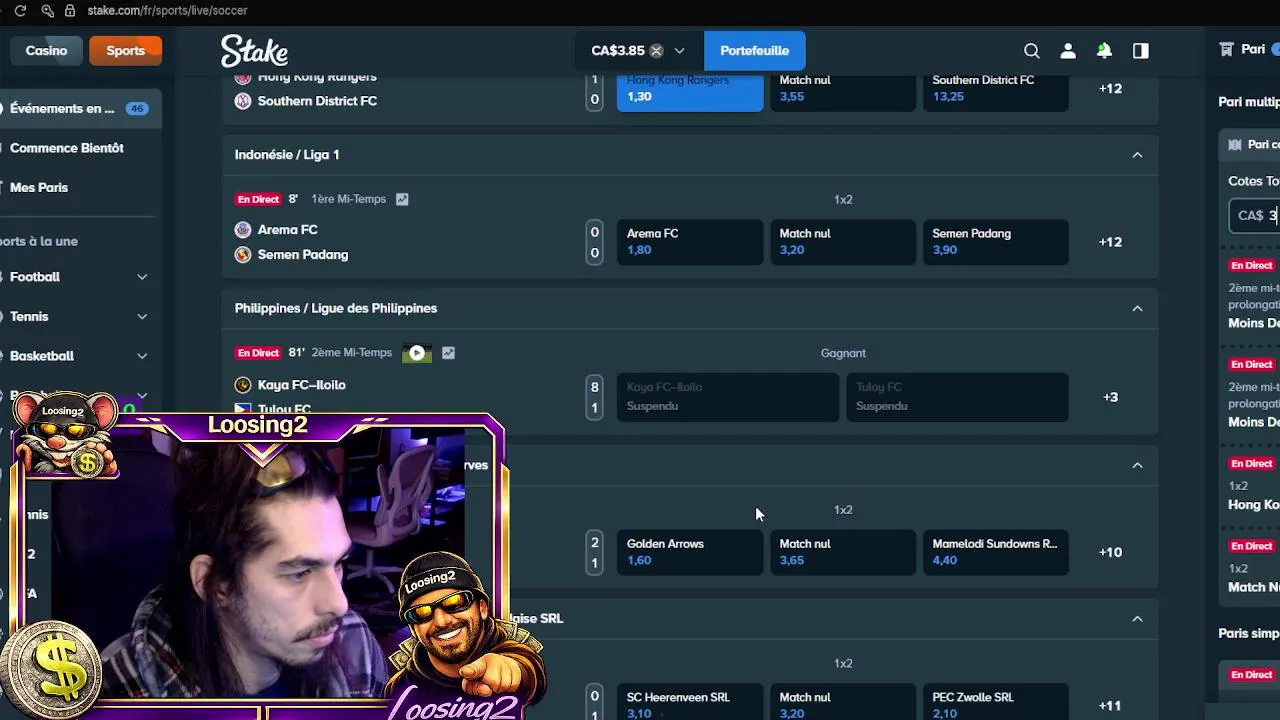The height and width of the screenshot is (720, 1280).
Task: Select SC Heerenveen SRL odds 3,10
Action: click(x=690, y=702)
